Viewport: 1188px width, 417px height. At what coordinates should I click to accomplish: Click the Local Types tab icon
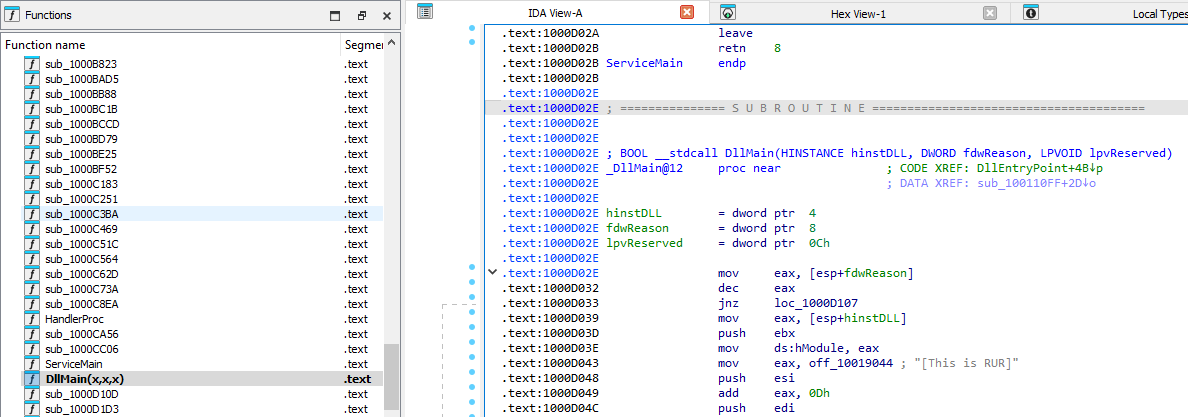(x=1032, y=13)
